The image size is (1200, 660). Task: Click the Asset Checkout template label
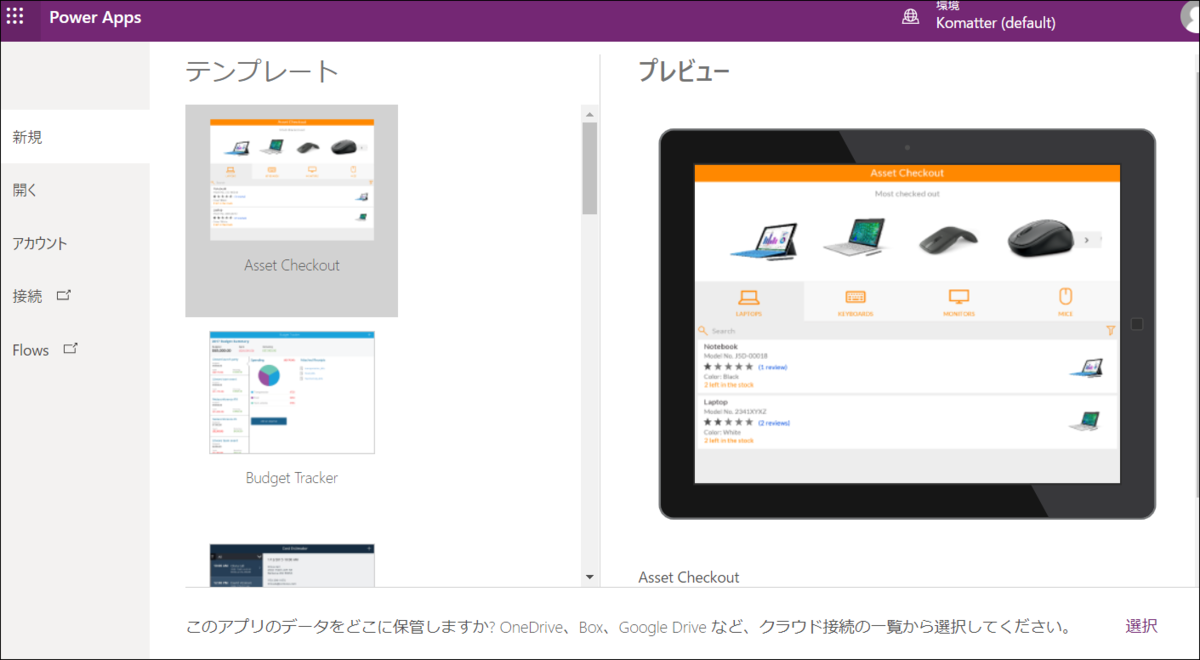[292, 265]
